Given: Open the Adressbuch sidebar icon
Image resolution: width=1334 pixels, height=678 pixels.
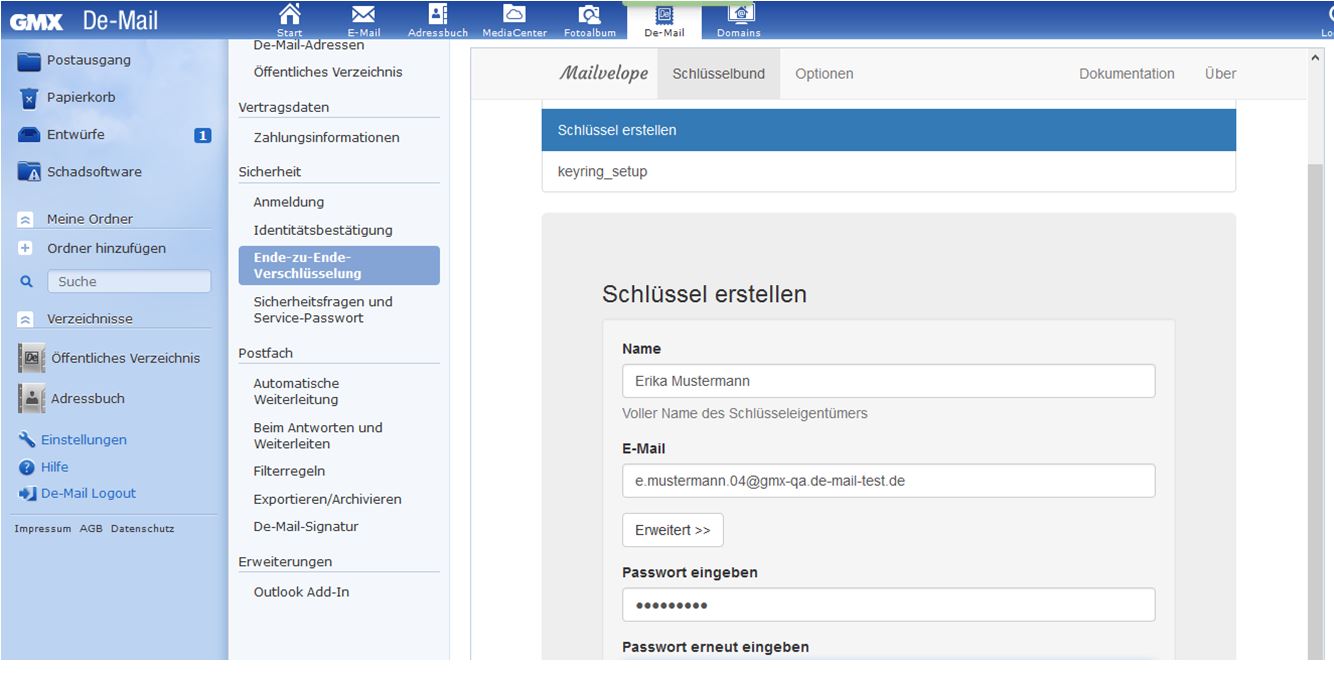Looking at the screenshot, I should [32, 398].
